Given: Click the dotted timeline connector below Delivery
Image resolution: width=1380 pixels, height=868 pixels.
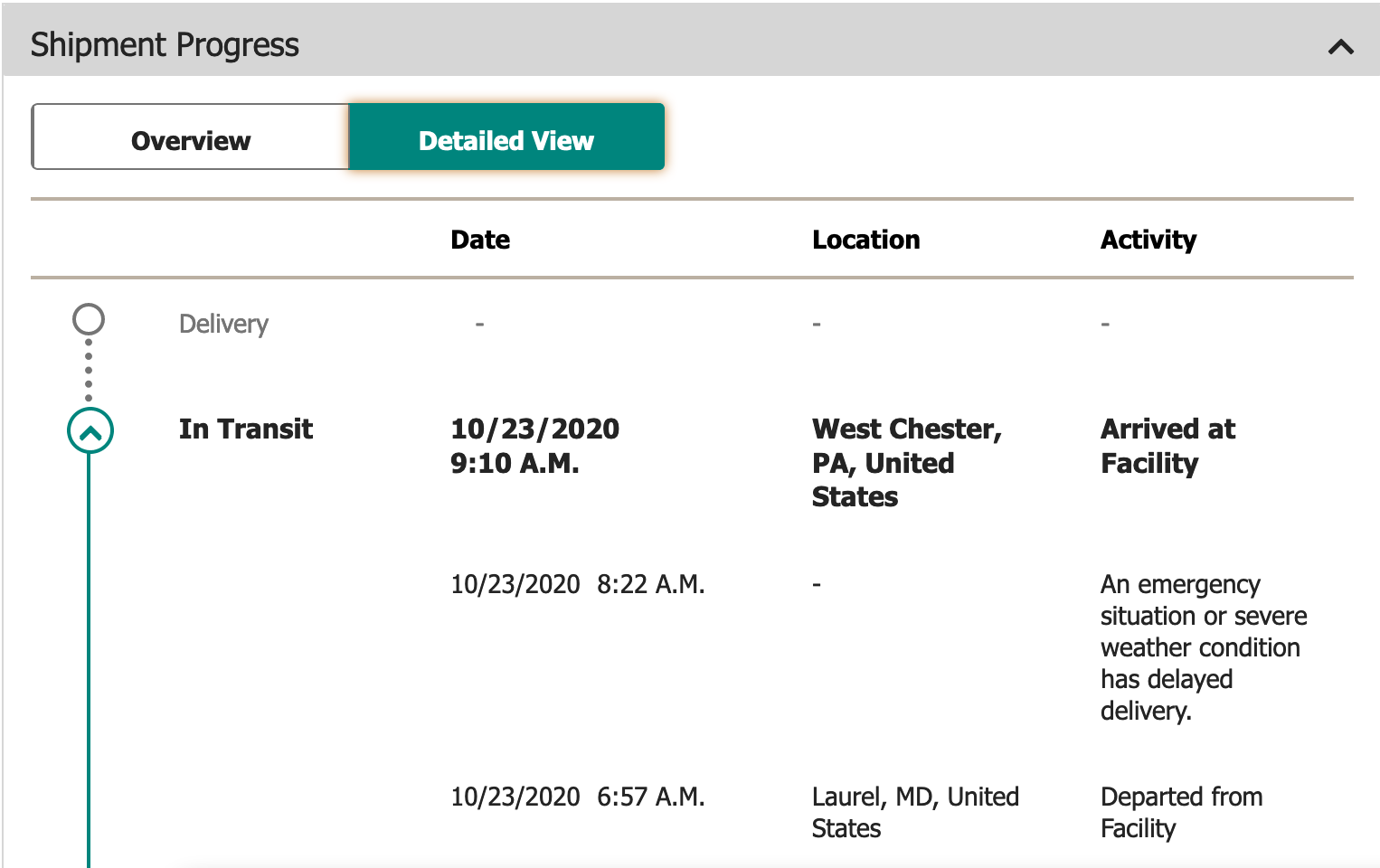Looking at the screenshot, I should pyautogui.click(x=89, y=371).
